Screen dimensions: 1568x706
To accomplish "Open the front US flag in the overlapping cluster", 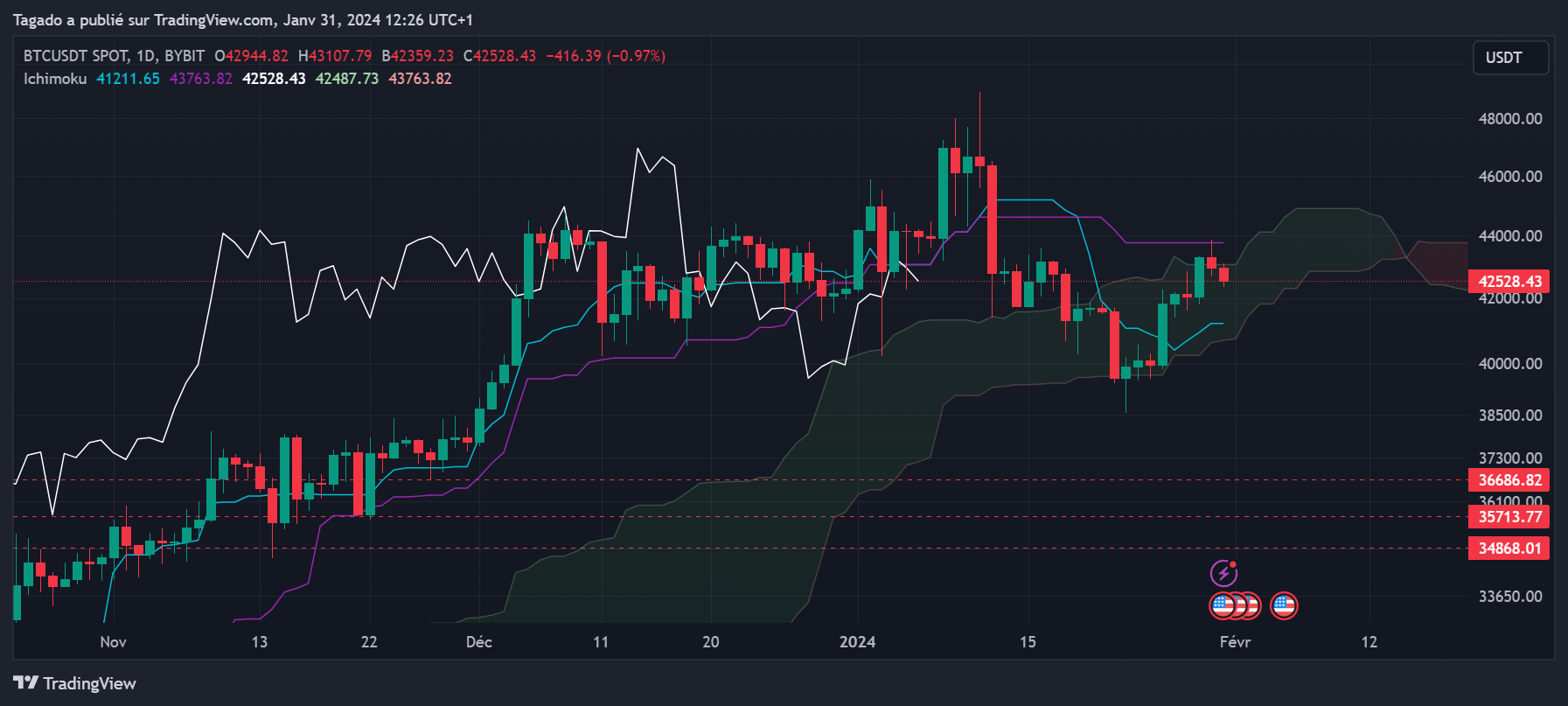I will tap(1223, 605).
